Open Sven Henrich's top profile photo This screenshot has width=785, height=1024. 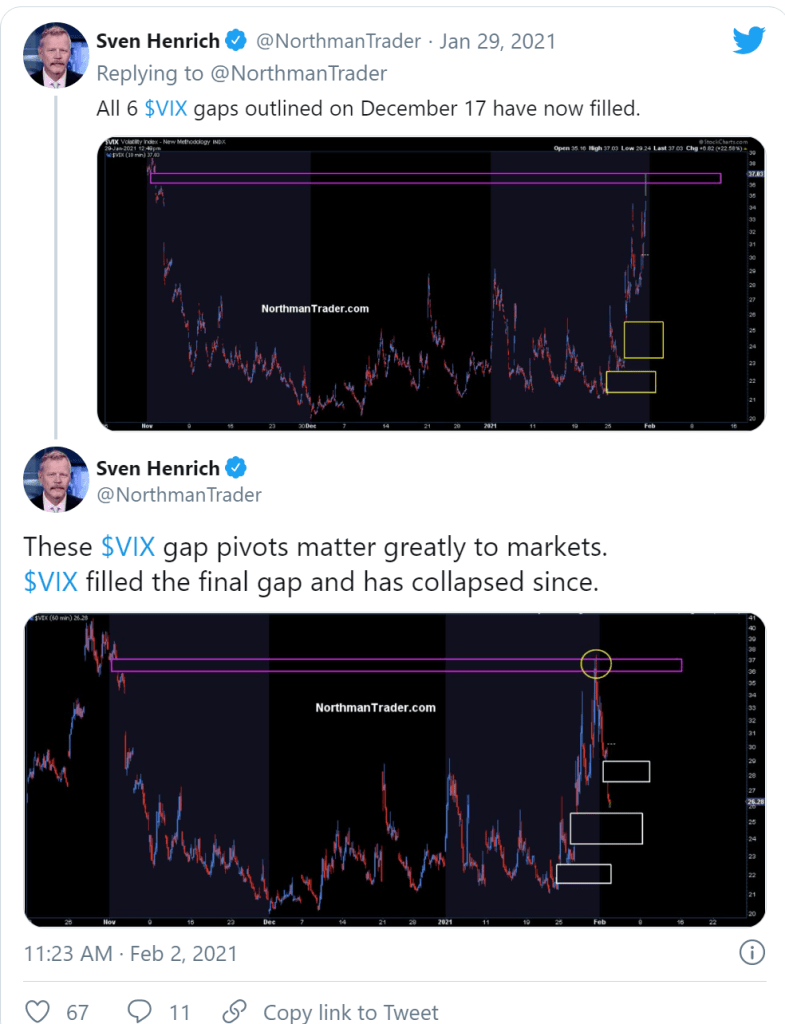[57, 54]
